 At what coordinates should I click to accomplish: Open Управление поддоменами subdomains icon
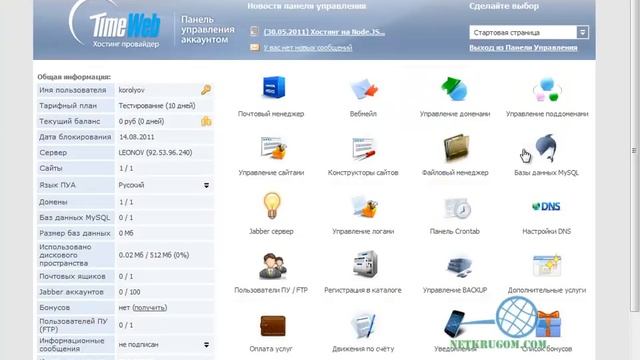point(547,89)
